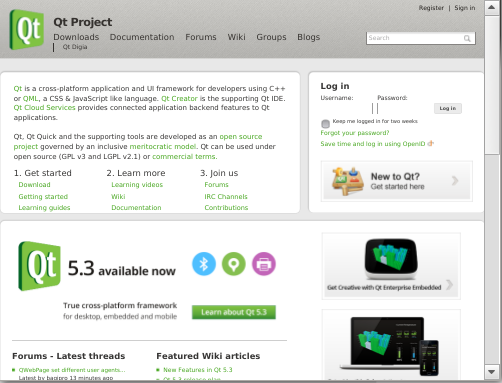Open the Downloads menu item
The image size is (502, 383).
pos(76,37)
